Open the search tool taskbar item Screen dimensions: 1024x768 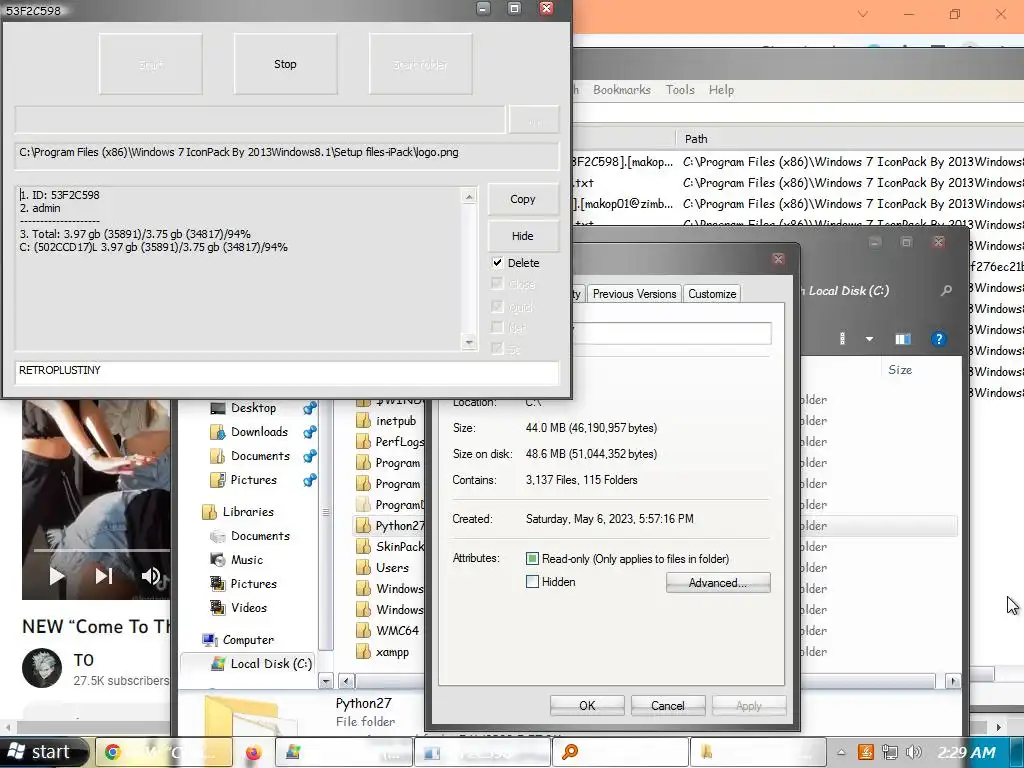click(620, 752)
